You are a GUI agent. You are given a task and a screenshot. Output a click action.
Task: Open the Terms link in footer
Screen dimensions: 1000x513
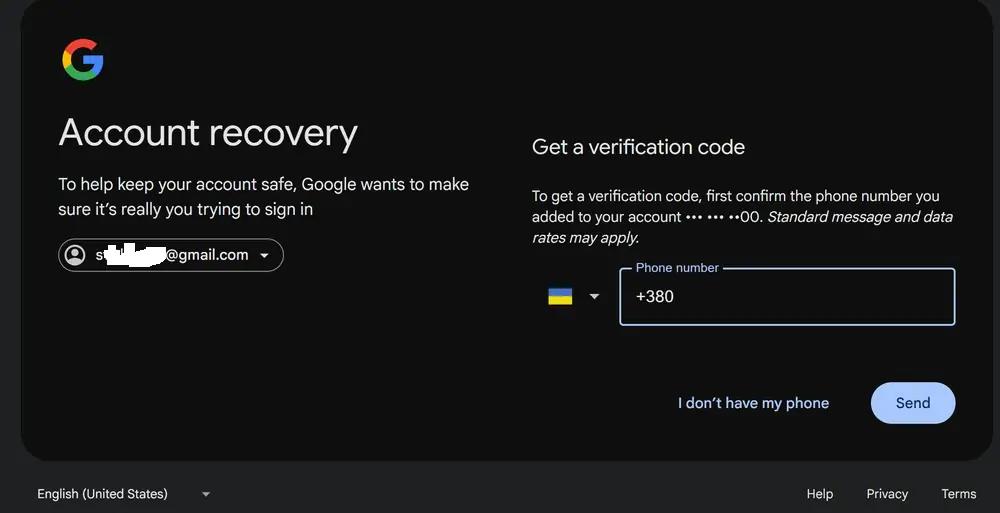(959, 494)
